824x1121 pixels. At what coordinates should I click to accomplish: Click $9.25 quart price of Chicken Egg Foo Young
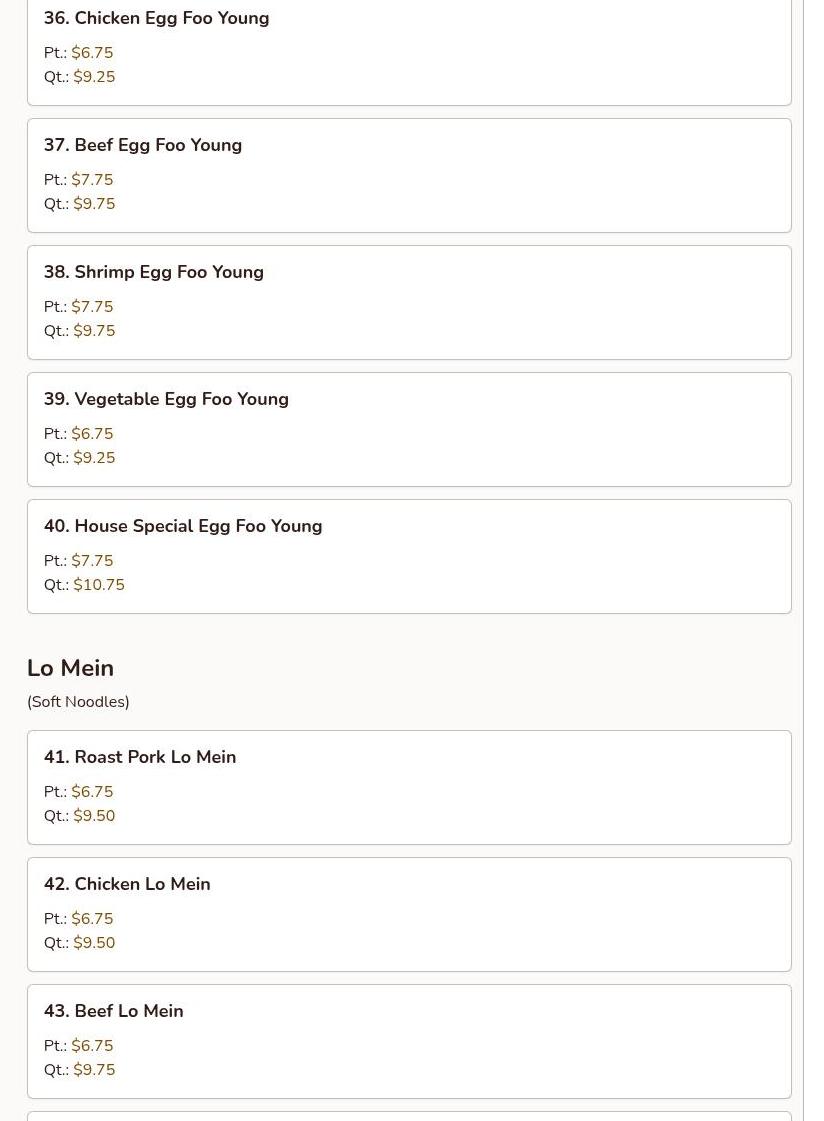tap(94, 76)
